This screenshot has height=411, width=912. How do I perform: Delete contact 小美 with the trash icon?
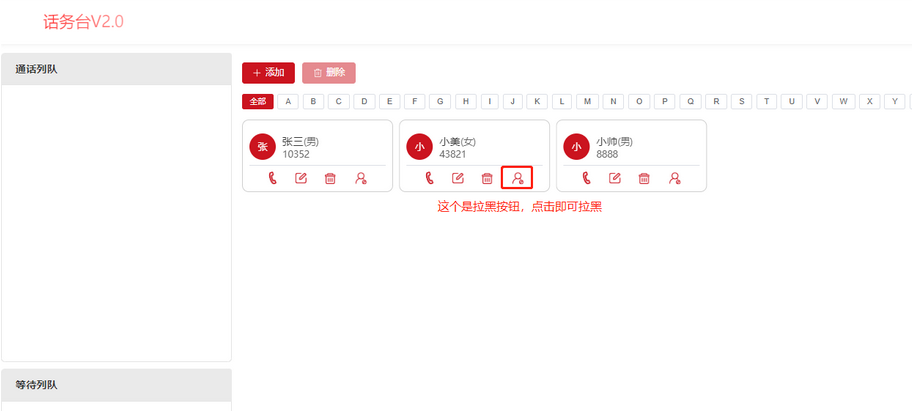pyautogui.click(x=487, y=178)
